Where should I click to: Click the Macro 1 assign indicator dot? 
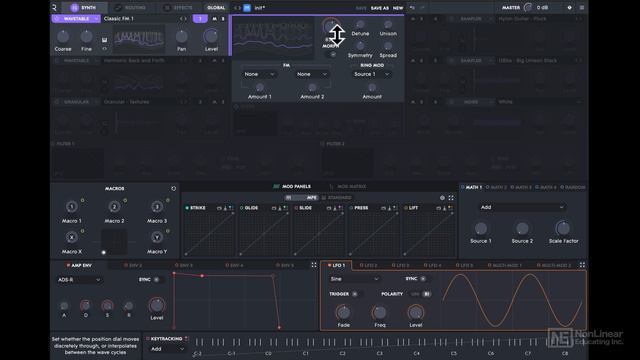(82, 200)
